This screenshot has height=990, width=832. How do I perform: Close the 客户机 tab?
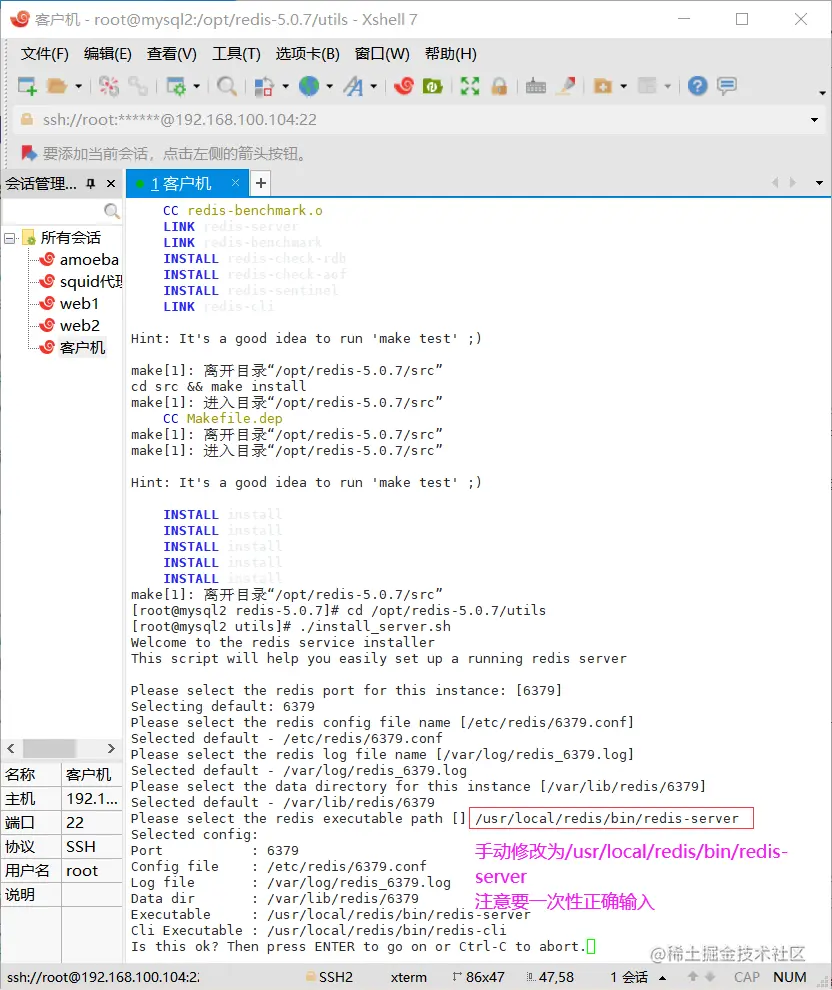pos(235,182)
